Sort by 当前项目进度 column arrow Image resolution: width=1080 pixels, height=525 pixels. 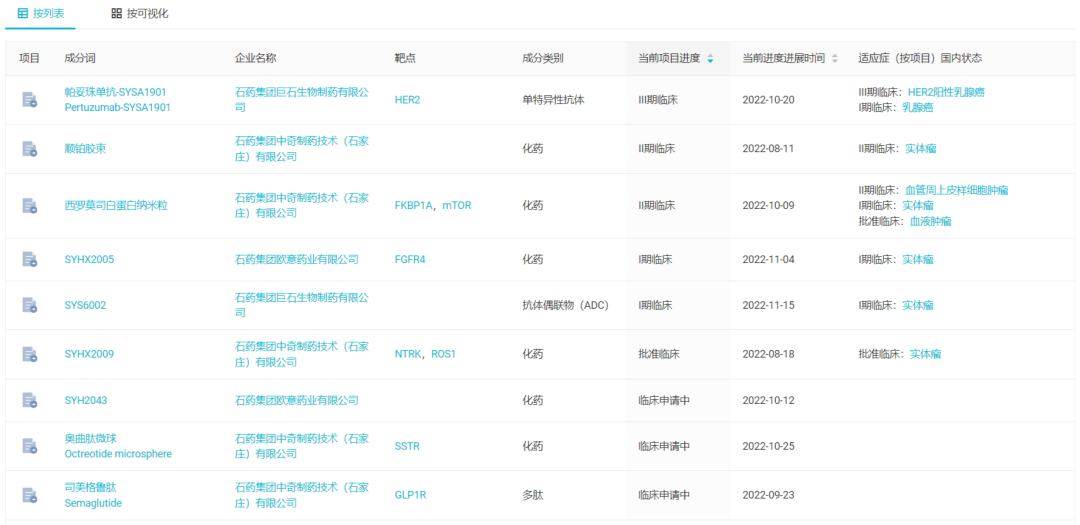(710, 59)
